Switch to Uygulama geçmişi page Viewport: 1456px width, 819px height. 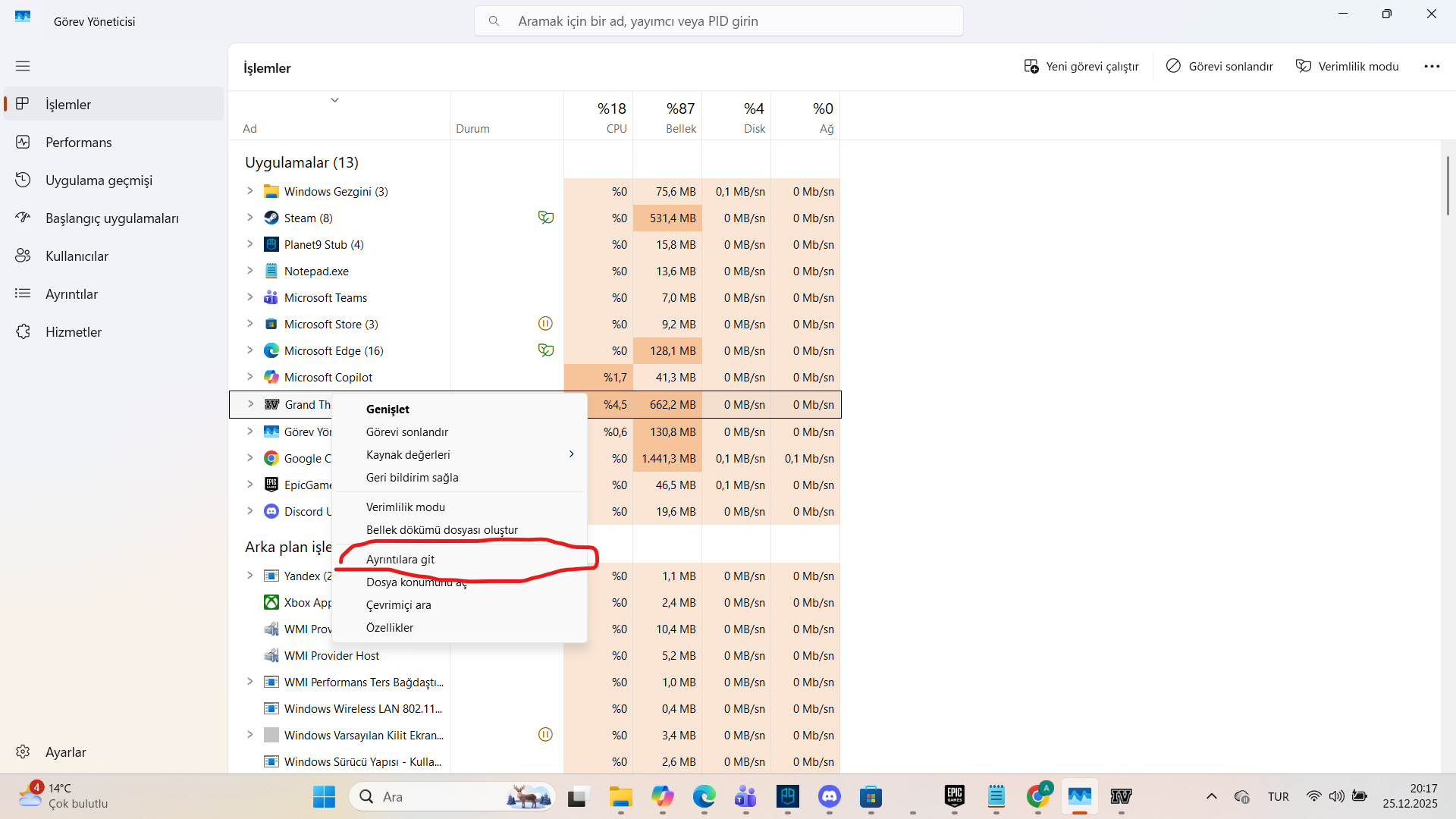114,180
